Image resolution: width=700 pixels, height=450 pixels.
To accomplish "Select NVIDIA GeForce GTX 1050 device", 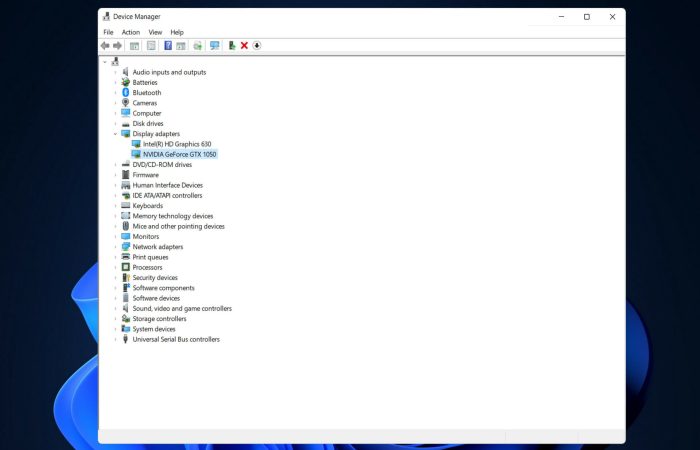I will [x=179, y=154].
